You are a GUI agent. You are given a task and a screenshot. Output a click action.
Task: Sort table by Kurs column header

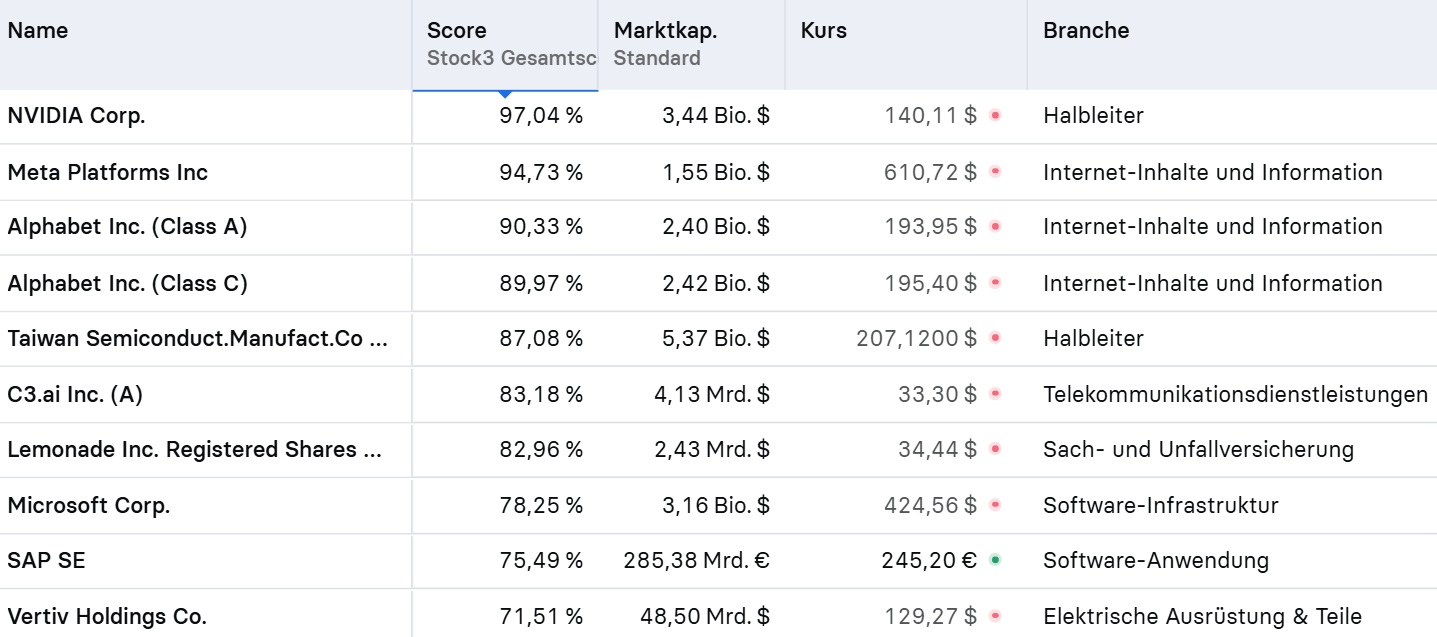(823, 31)
